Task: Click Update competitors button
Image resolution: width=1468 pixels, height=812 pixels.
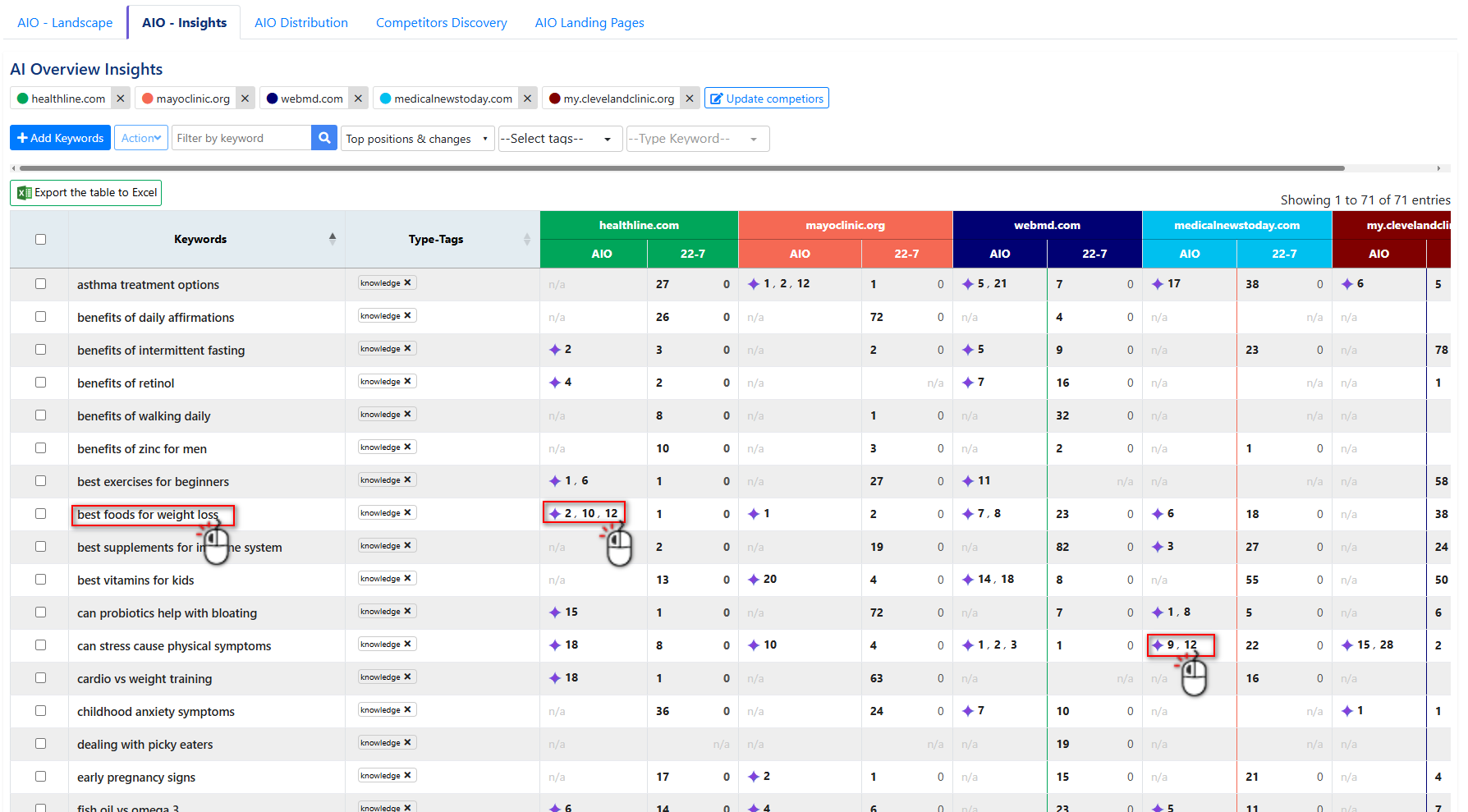Action: (x=767, y=99)
